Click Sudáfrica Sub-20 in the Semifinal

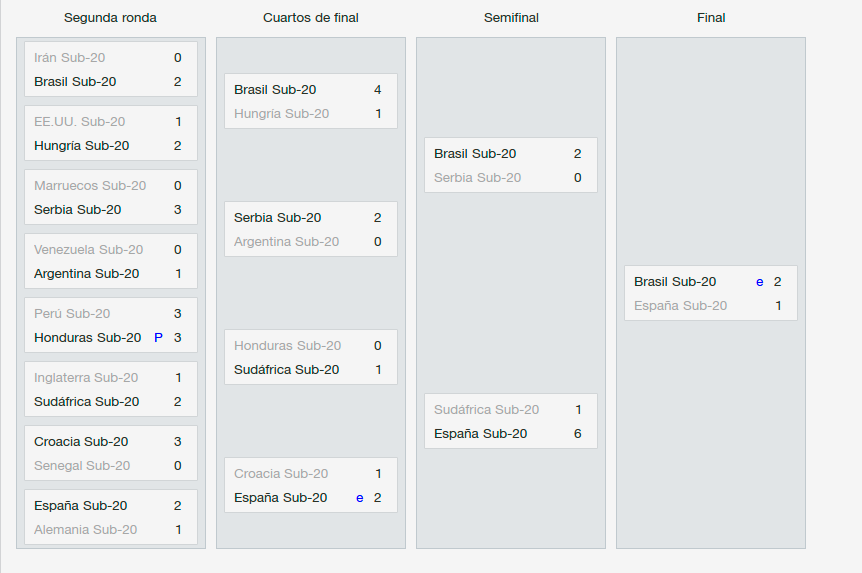tap(486, 410)
